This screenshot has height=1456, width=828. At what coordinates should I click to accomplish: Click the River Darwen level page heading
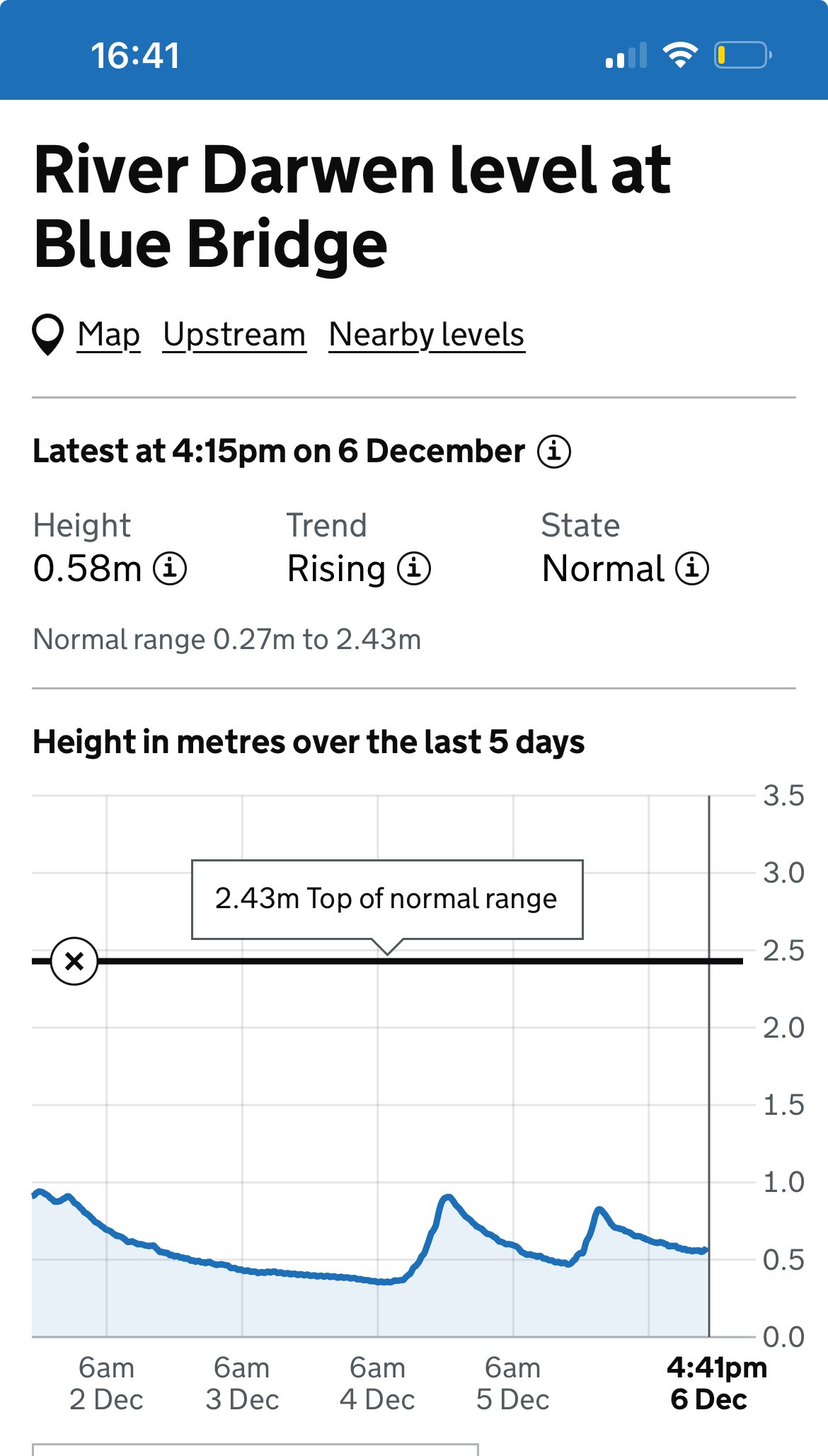tap(352, 206)
